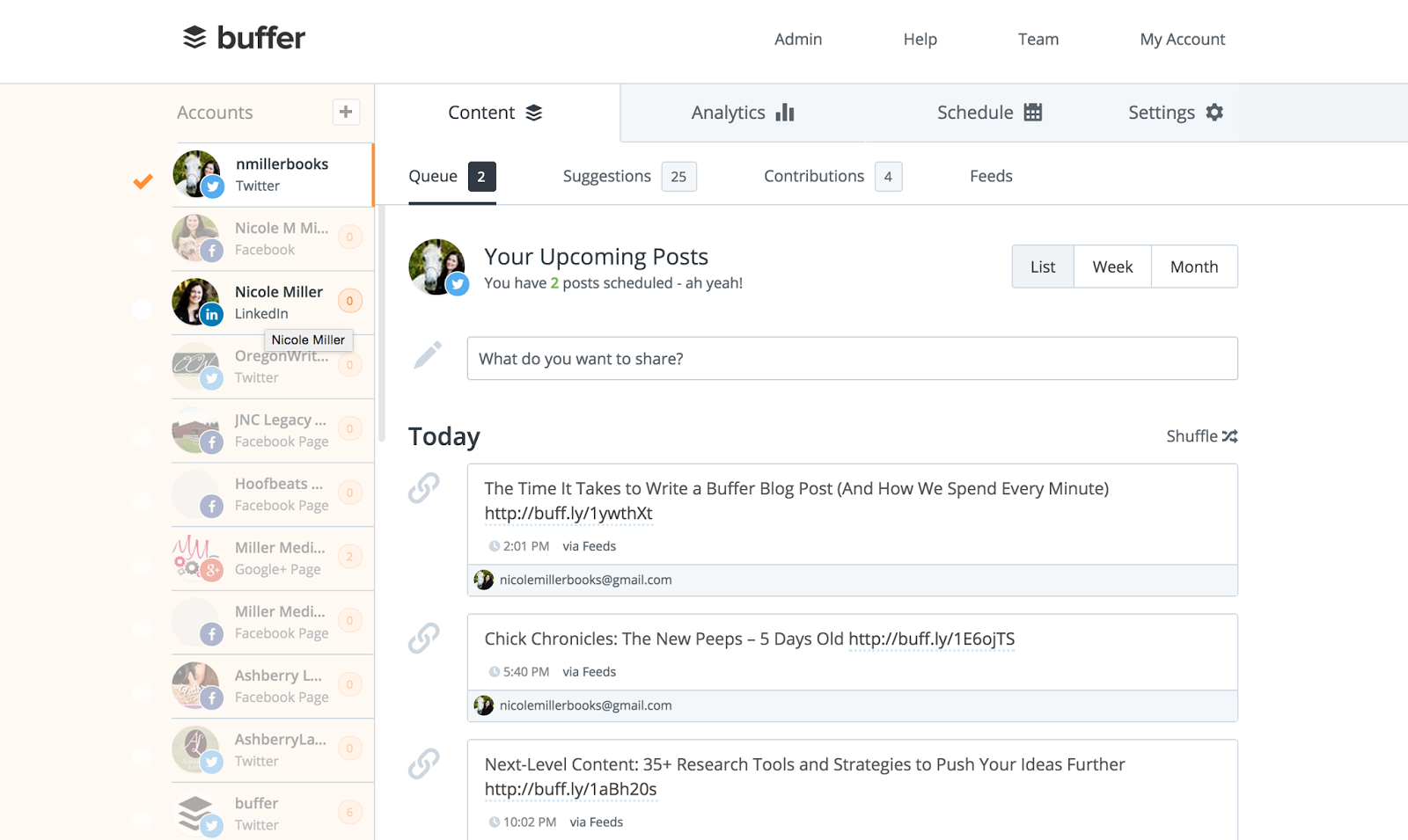Click the buffer Twitter account avatar
Screen dimensions: 1408x840
click(197, 814)
